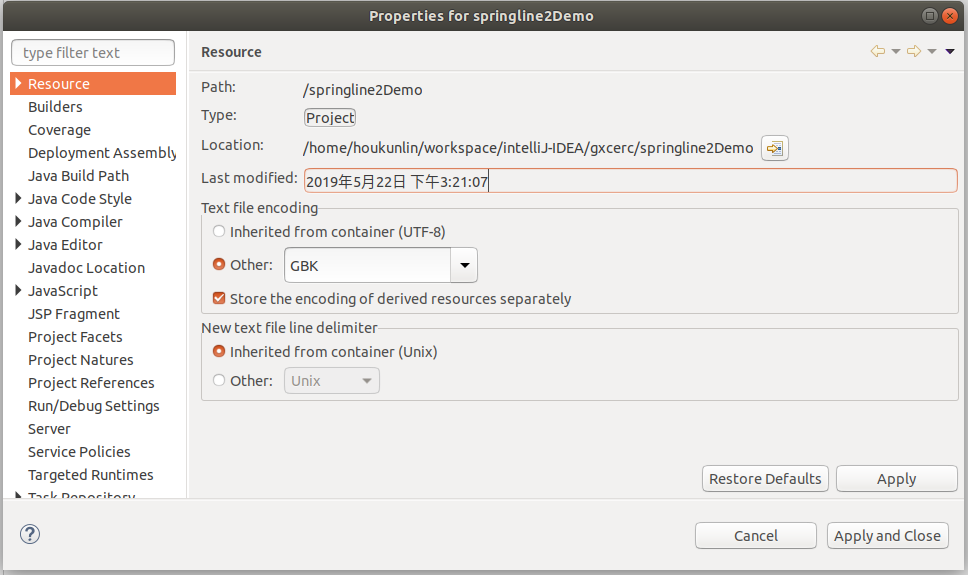Select the Other encoding radio button
The image size is (968, 575).
[x=219, y=264]
